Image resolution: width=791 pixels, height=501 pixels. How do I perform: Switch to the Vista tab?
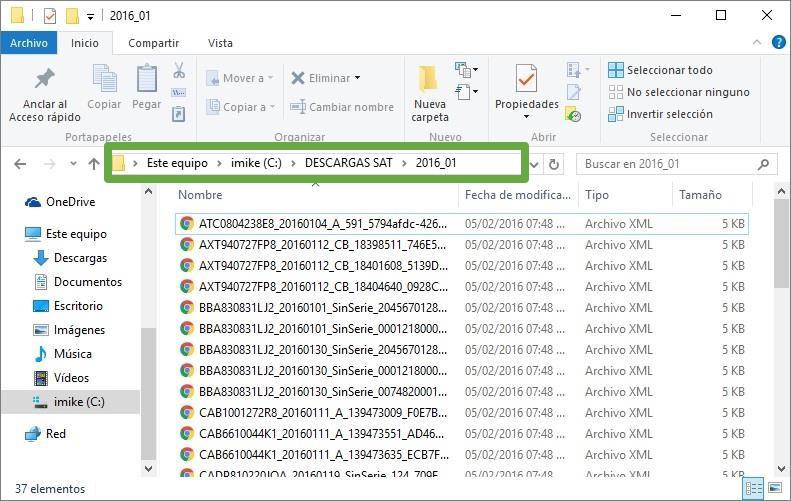point(220,43)
